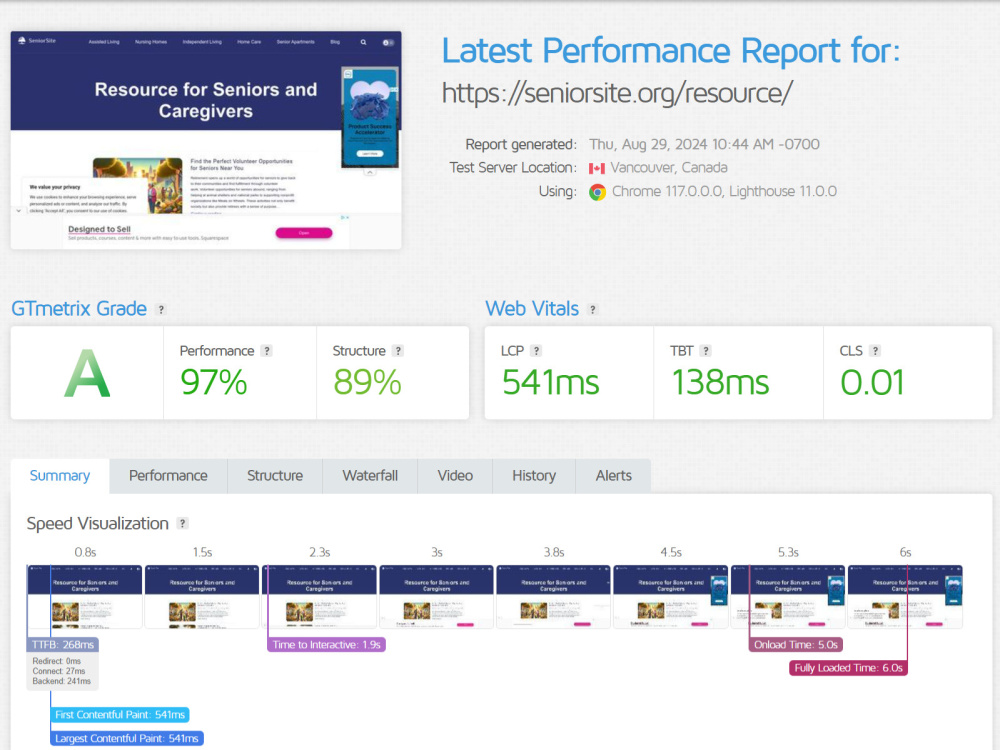Screen dimensions: 1000x750
Task: Open the Video tab
Action: click(x=455, y=476)
